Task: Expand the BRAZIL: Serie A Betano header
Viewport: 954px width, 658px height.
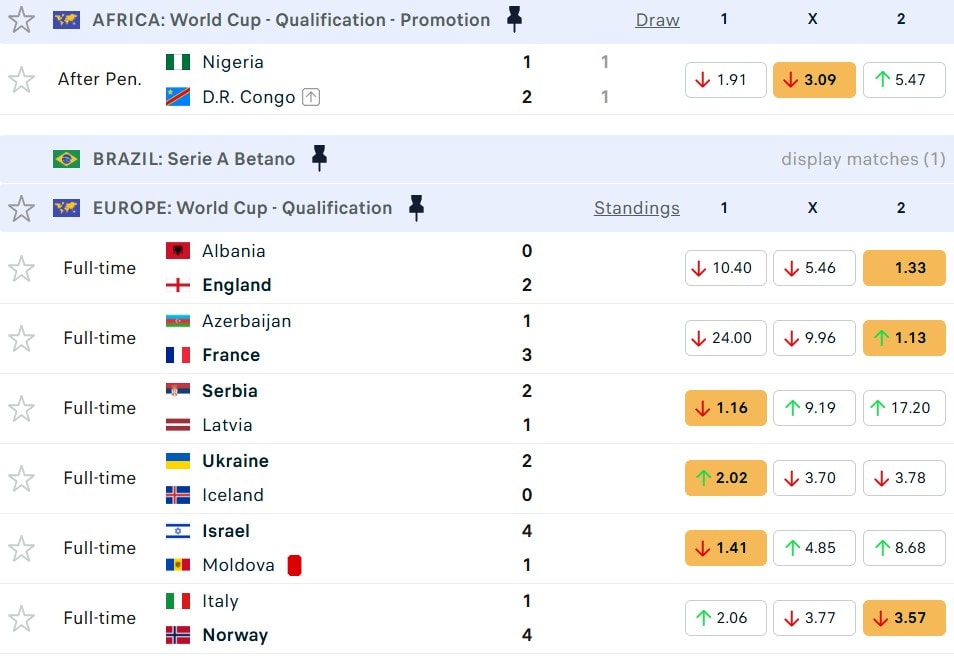Action: click(194, 159)
